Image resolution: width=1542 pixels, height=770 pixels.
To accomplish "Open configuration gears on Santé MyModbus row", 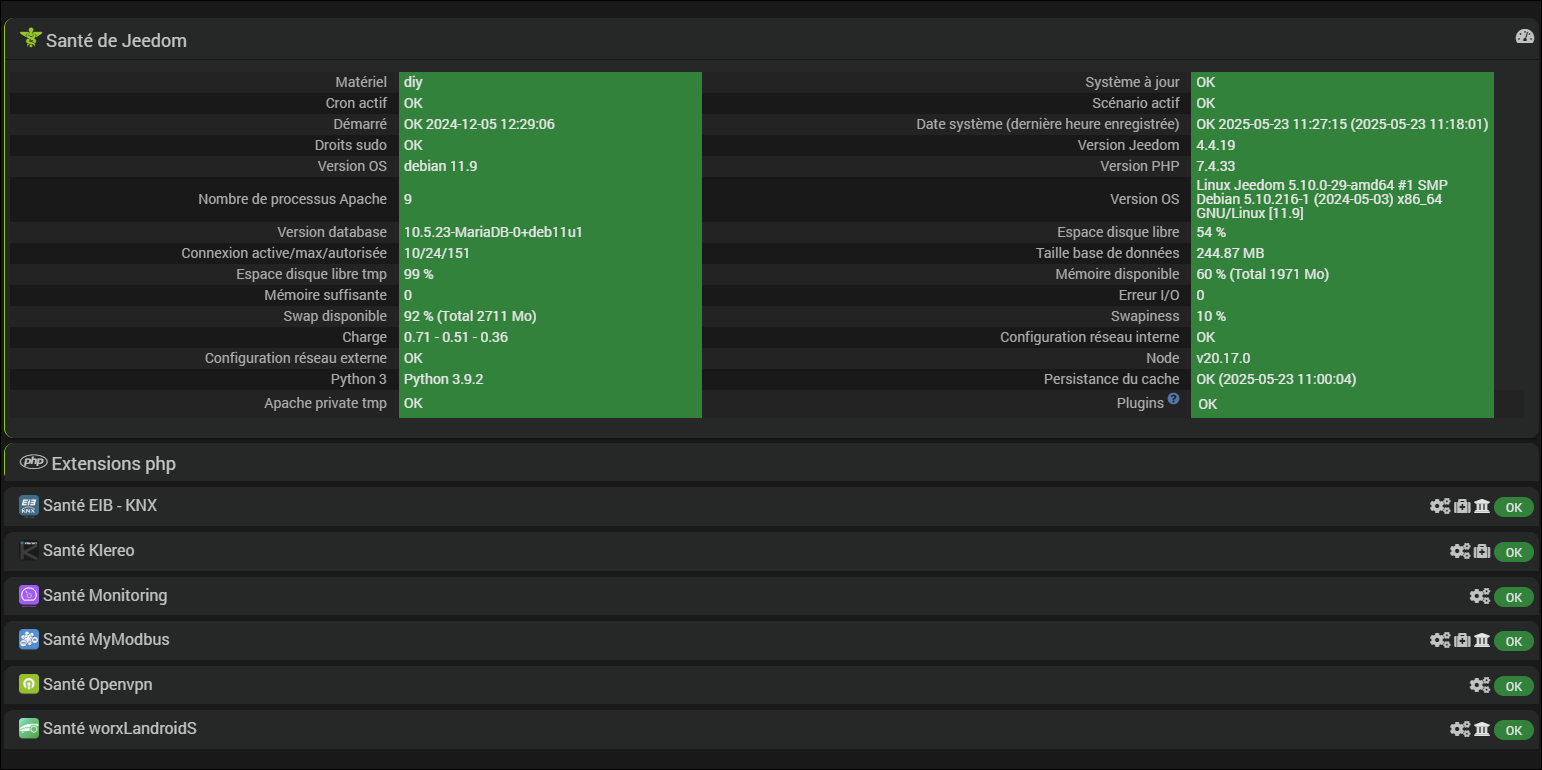I will [x=1439, y=640].
